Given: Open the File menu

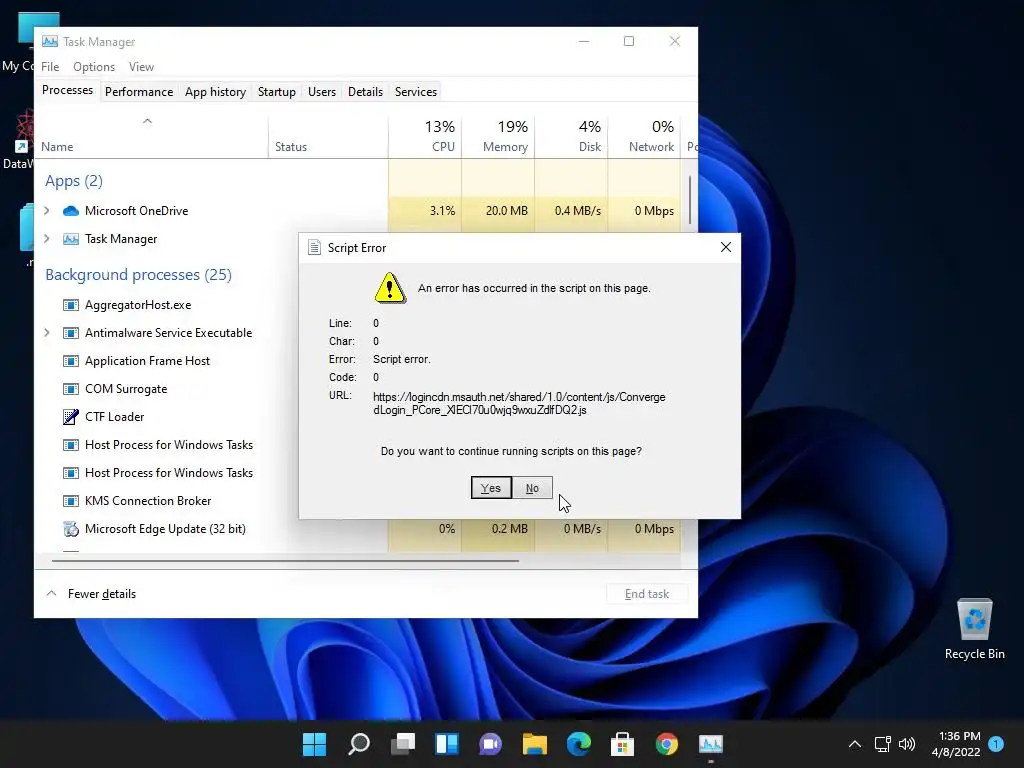Looking at the screenshot, I should click(x=50, y=67).
